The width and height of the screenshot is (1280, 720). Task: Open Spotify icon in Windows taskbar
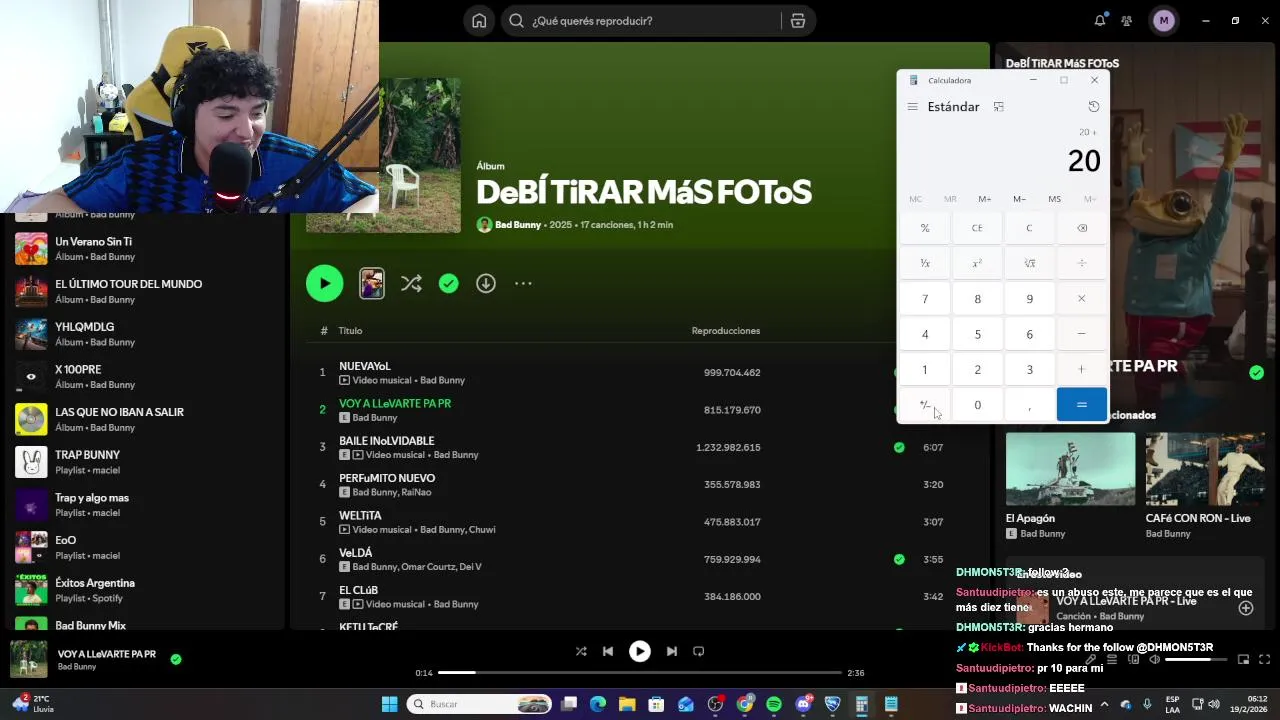(774, 704)
